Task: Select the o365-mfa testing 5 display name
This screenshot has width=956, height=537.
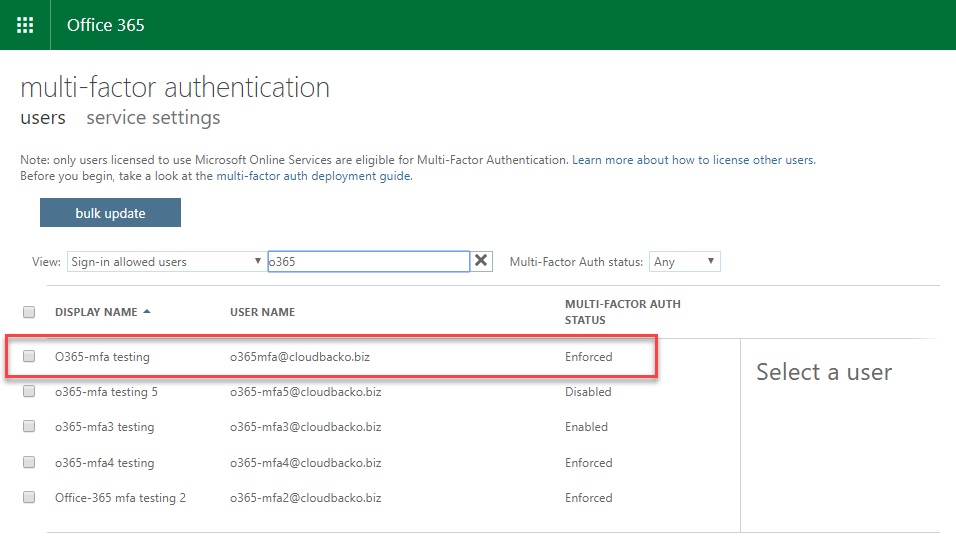Action: coord(106,392)
